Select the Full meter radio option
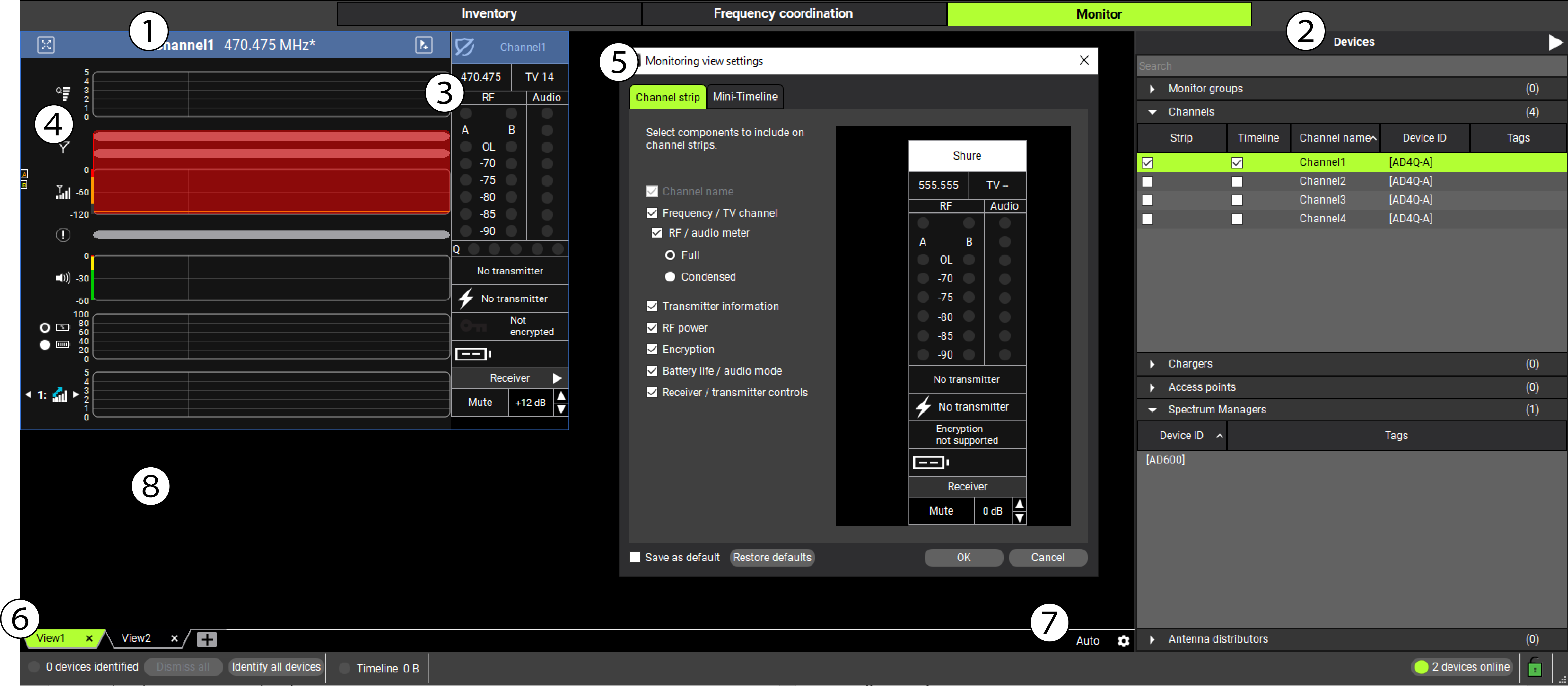The width and height of the screenshot is (1568, 686). (x=670, y=255)
